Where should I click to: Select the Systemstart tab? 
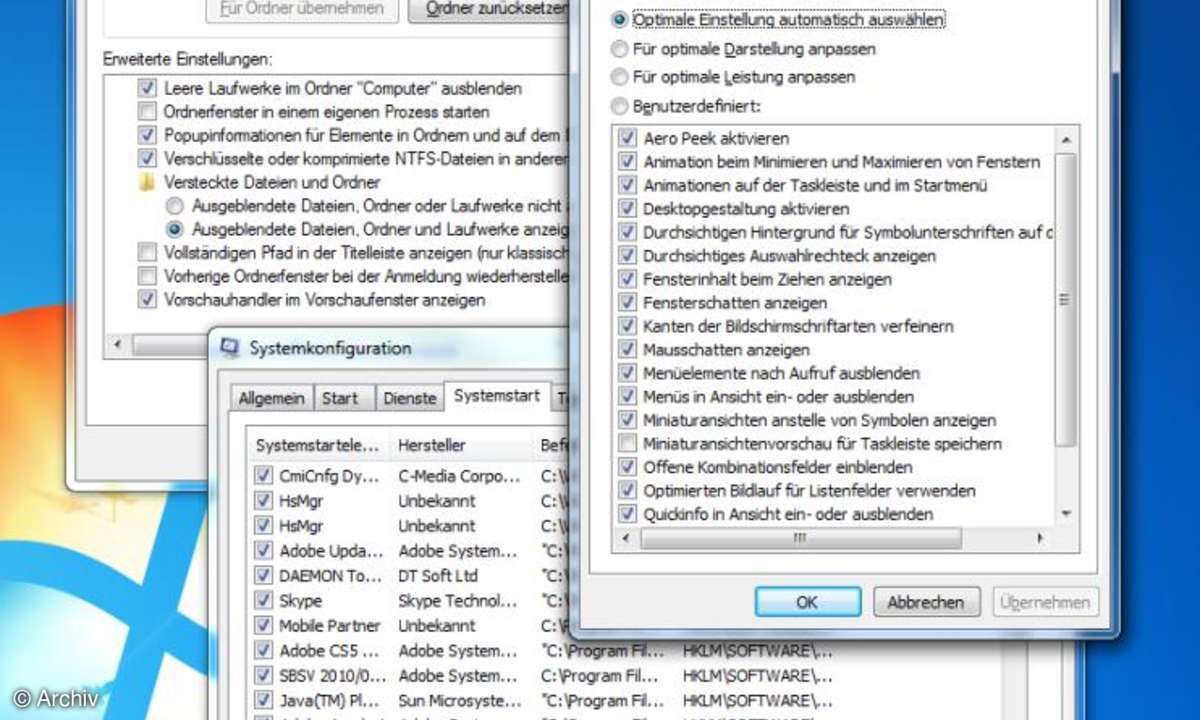[497, 396]
